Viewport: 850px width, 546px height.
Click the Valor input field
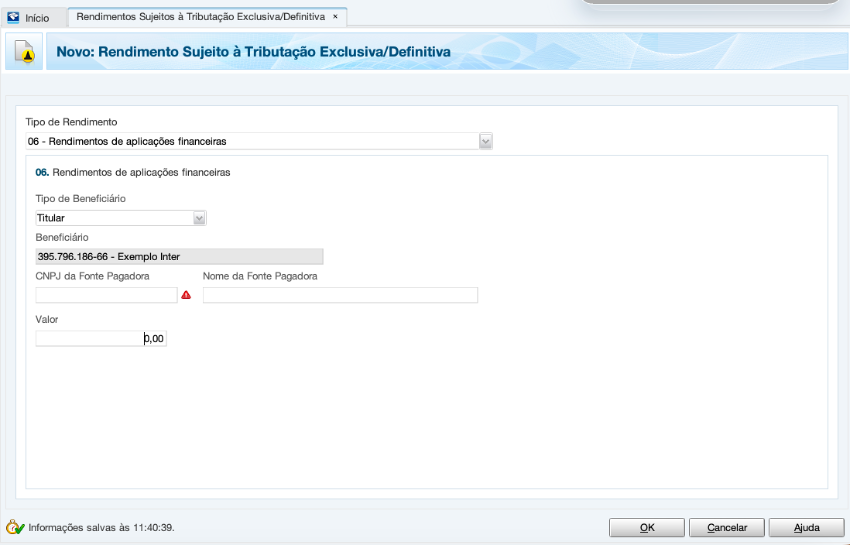tap(101, 338)
